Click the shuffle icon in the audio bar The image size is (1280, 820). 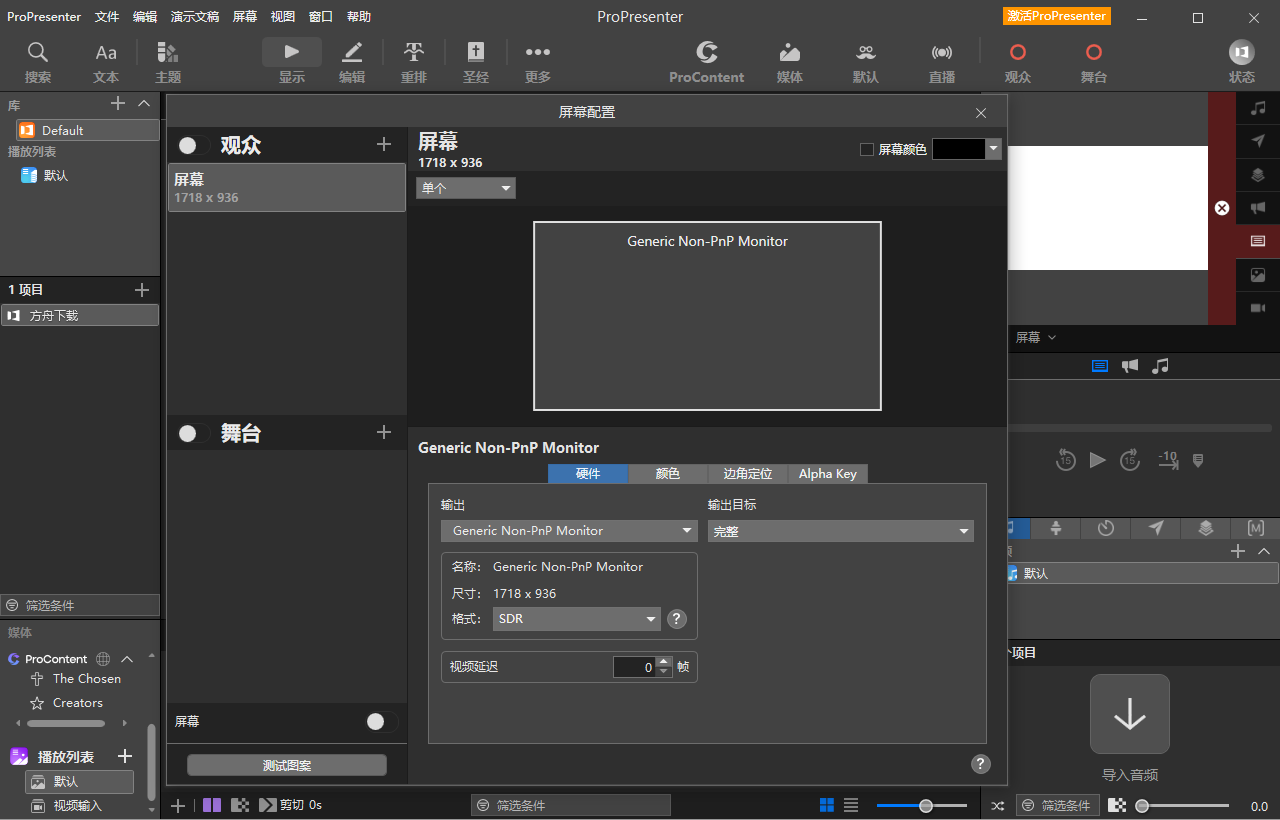click(x=997, y=806)
